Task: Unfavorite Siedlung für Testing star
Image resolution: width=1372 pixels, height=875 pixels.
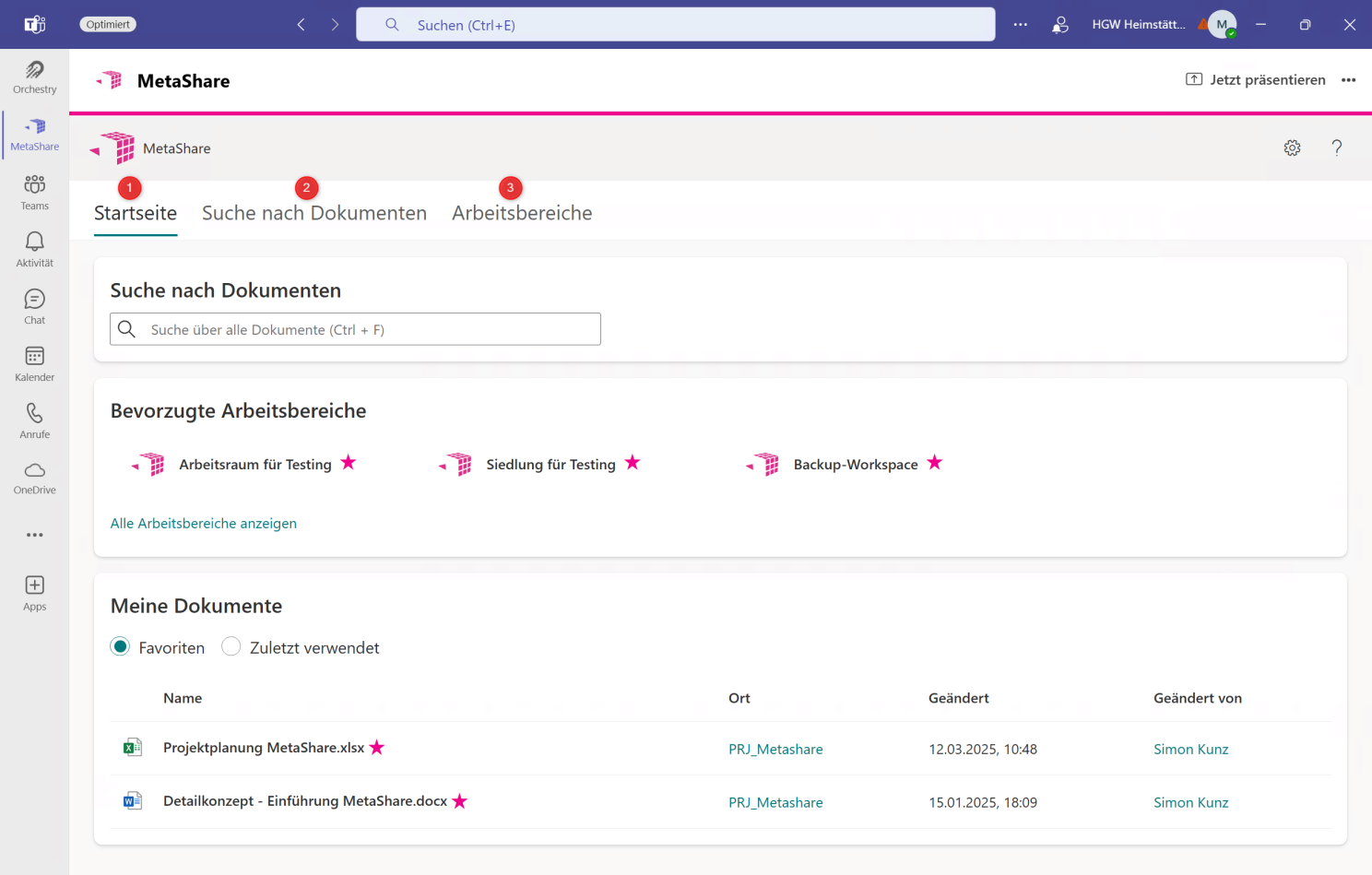Action: (x=633, y=463)
